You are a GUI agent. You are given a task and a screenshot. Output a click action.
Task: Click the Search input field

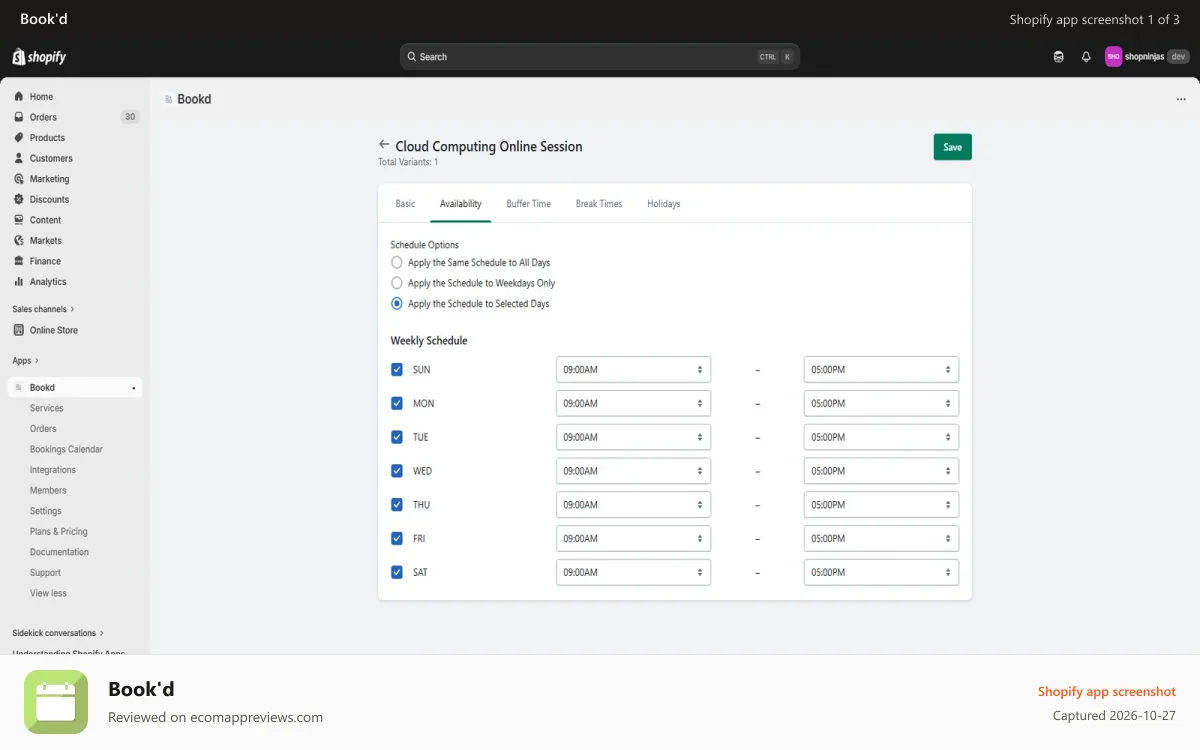[x=600, y=57]
